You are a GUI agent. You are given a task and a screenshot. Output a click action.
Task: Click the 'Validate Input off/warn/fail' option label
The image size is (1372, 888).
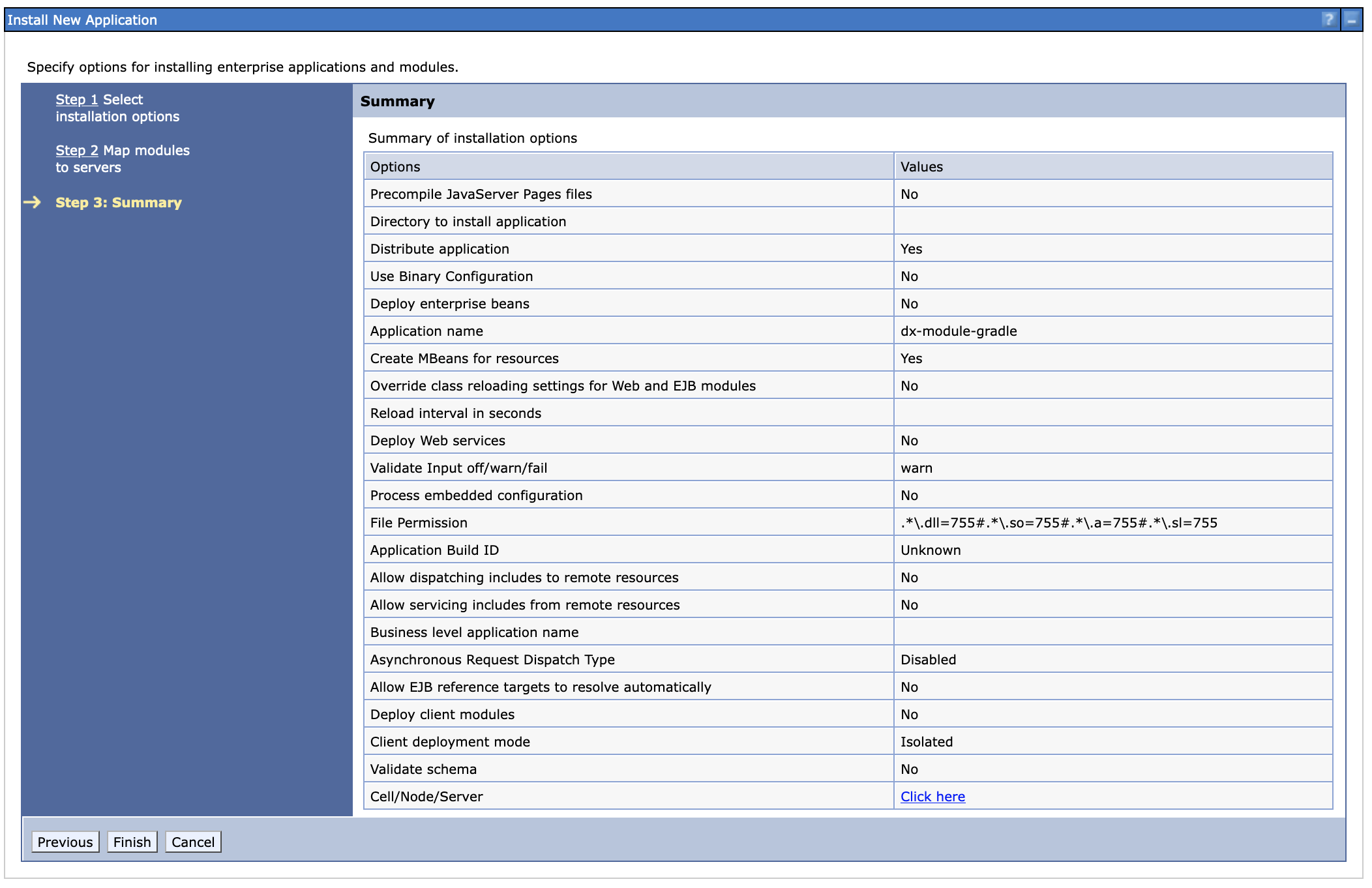458,468
